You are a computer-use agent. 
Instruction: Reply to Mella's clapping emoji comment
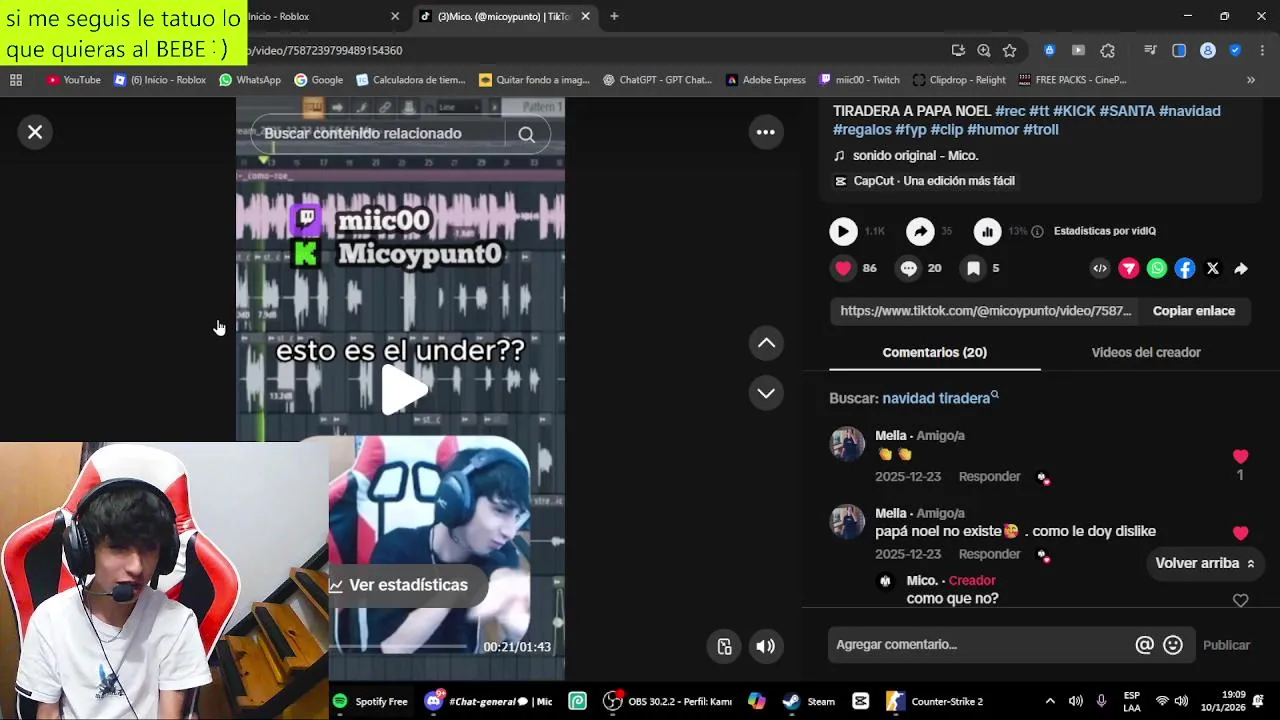click(989, 477)
